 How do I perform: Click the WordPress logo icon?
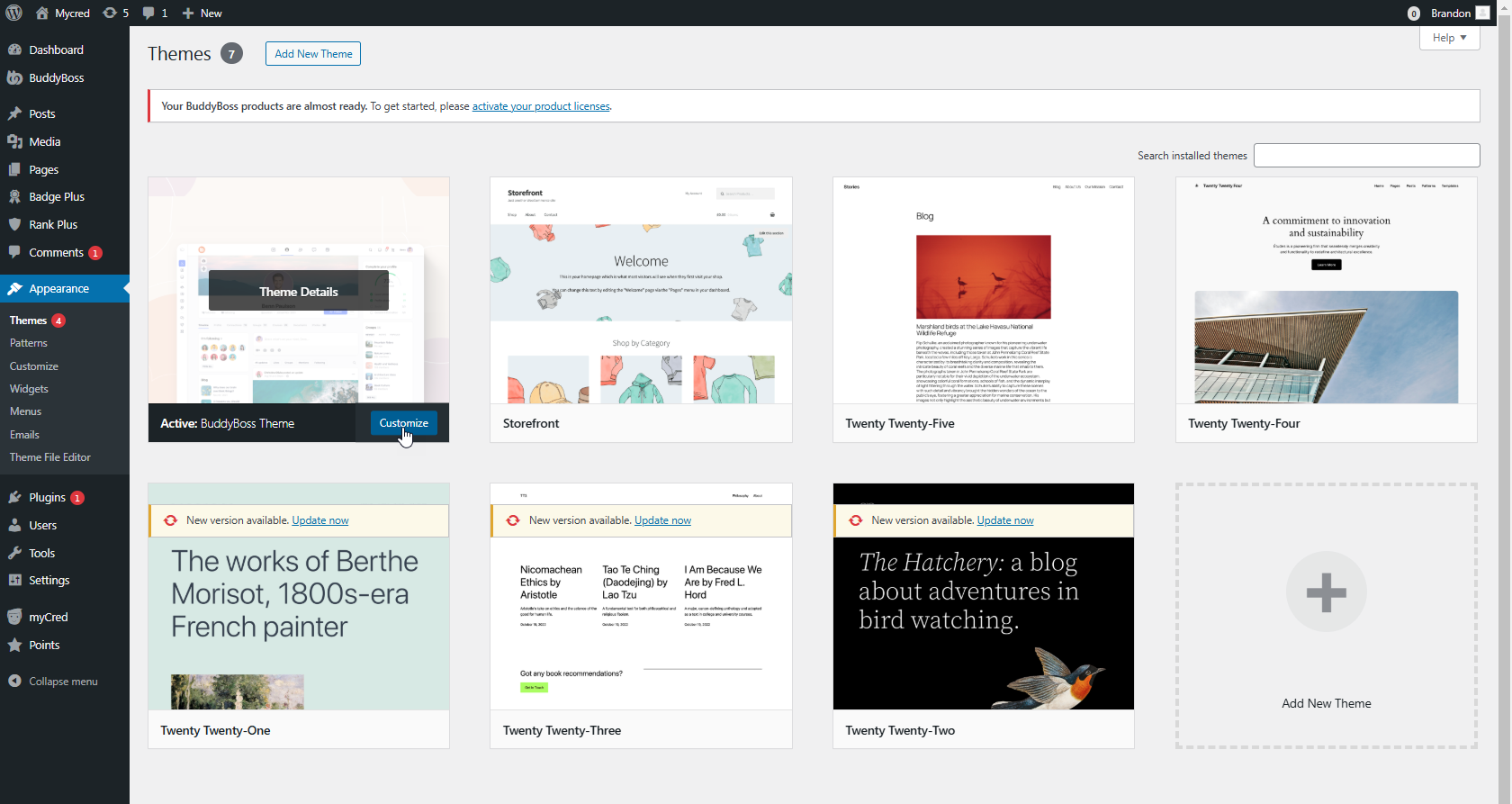(13, 13)
